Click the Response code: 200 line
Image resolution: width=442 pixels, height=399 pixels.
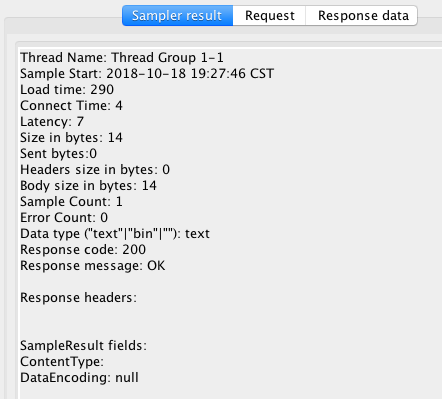pyautogui.click(x=83, y=250)
